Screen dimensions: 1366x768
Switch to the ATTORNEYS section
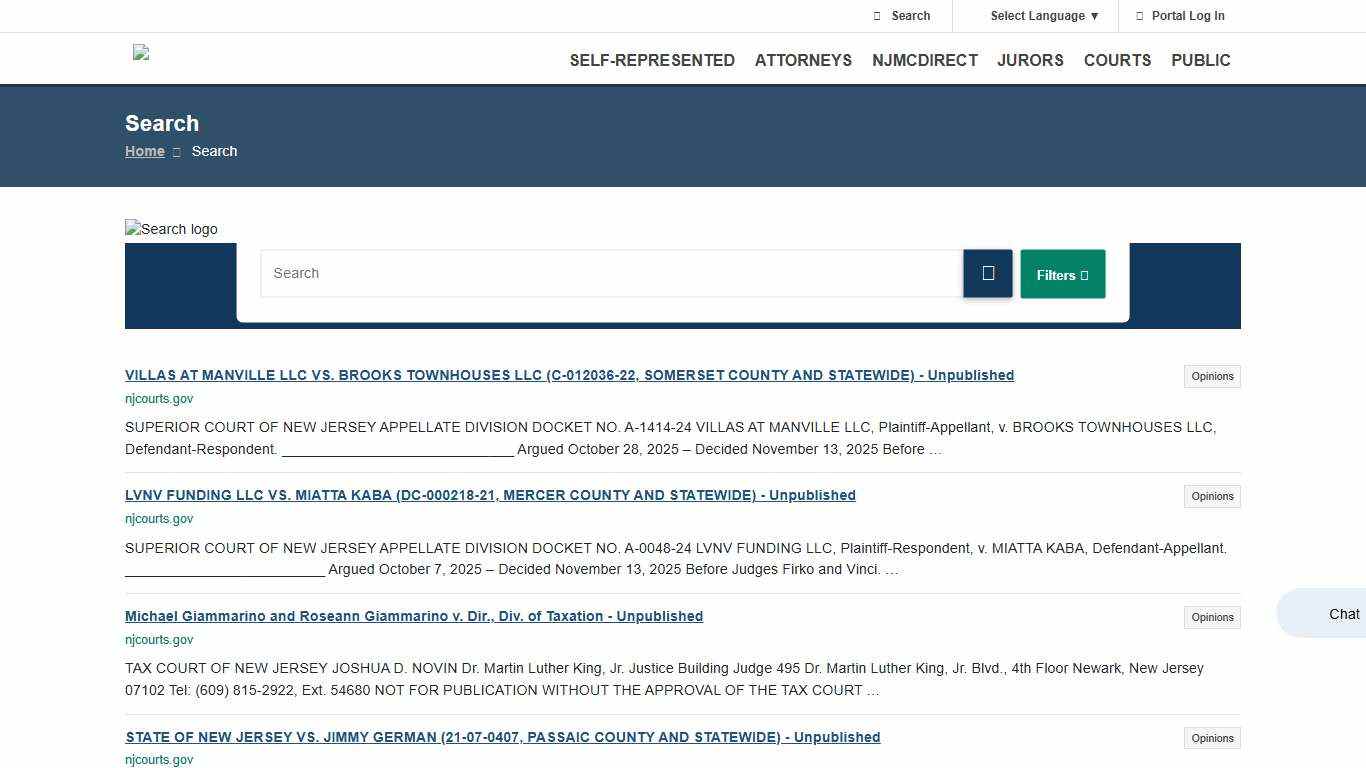pos(803,60)
